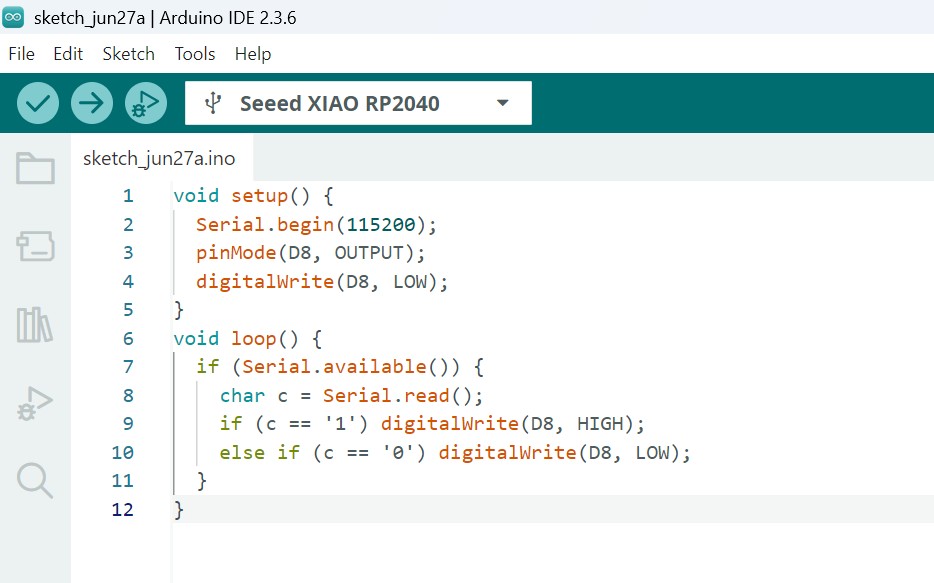The image size is (934, 583).
Task: Click line number 9 in the gutter
Action: coord(128,424)
